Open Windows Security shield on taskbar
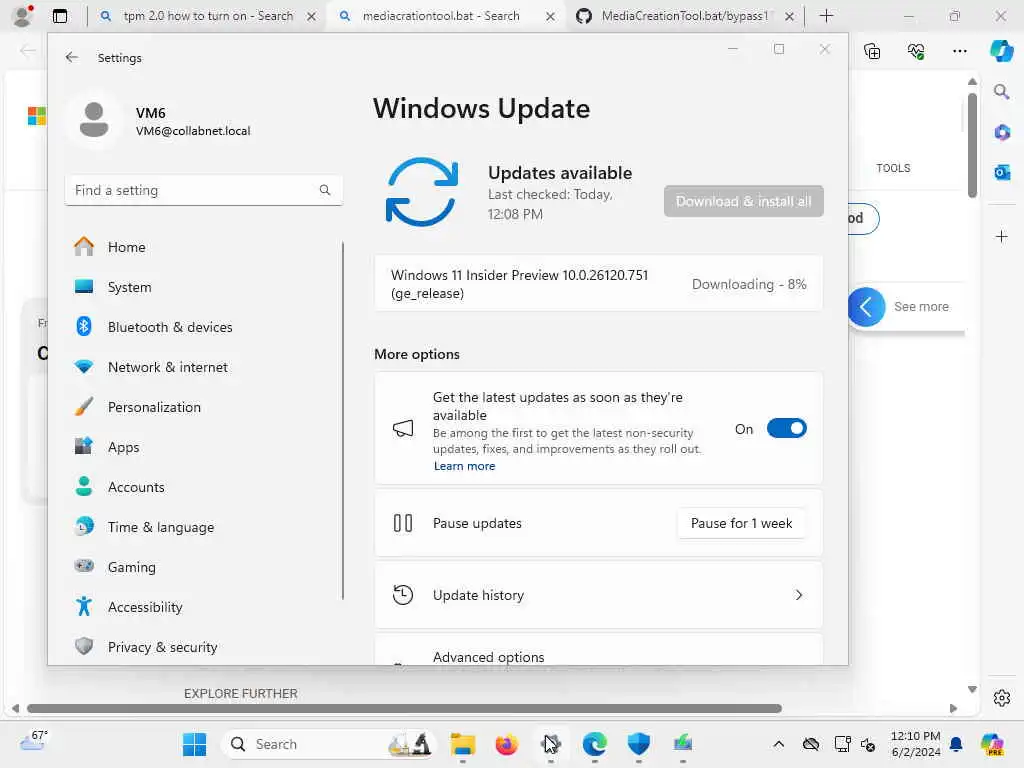This screenshot has width=1024, height=768. (x=638, y=744)
